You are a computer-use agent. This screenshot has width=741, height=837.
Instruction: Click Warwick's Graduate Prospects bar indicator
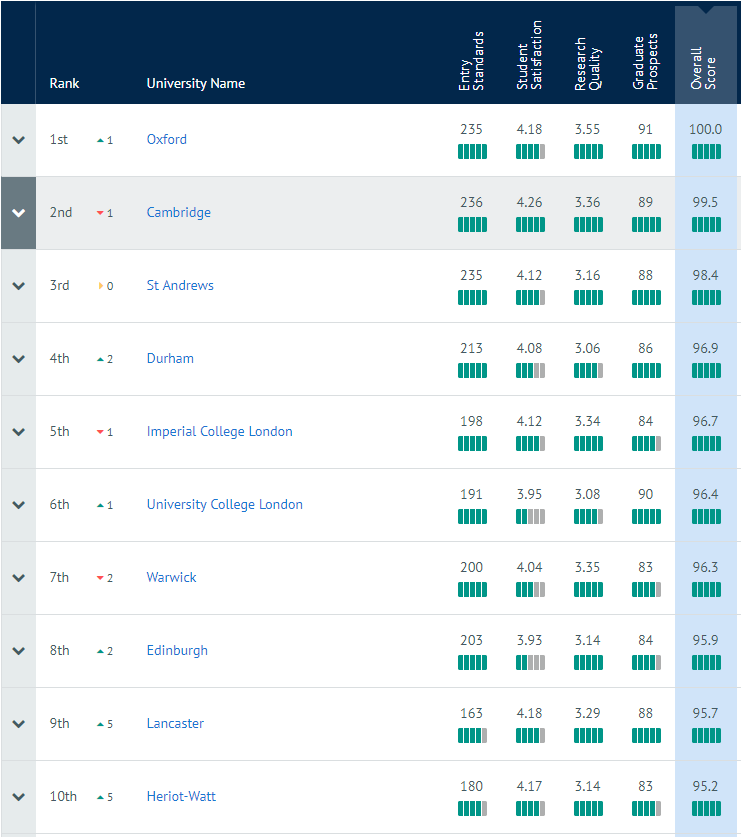point(647,590)
